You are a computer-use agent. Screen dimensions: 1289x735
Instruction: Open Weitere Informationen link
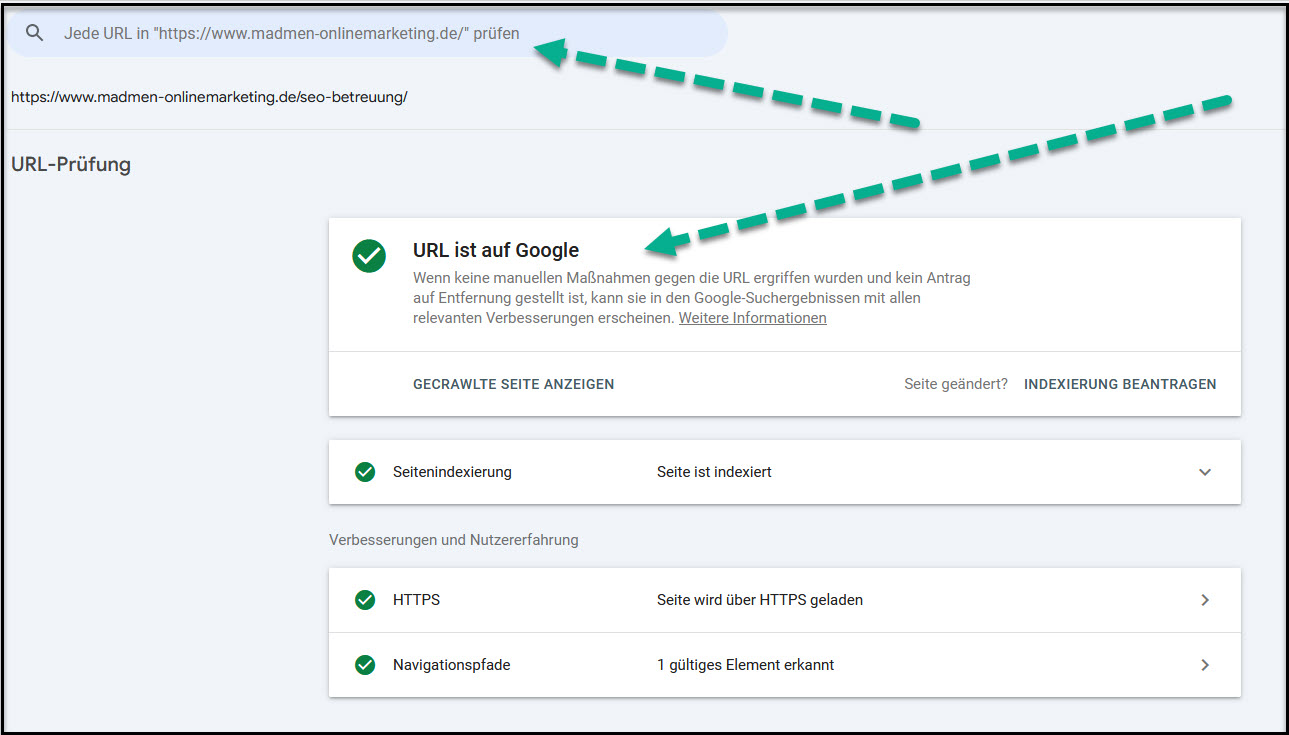click(x=753, y=318)
